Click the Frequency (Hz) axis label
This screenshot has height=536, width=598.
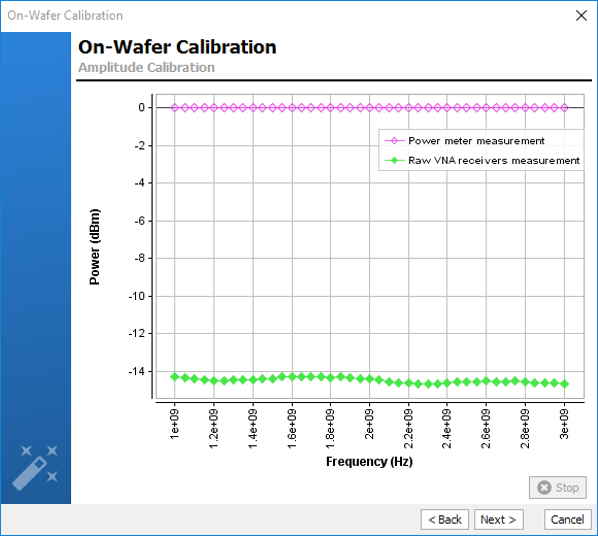coord(369,462)
